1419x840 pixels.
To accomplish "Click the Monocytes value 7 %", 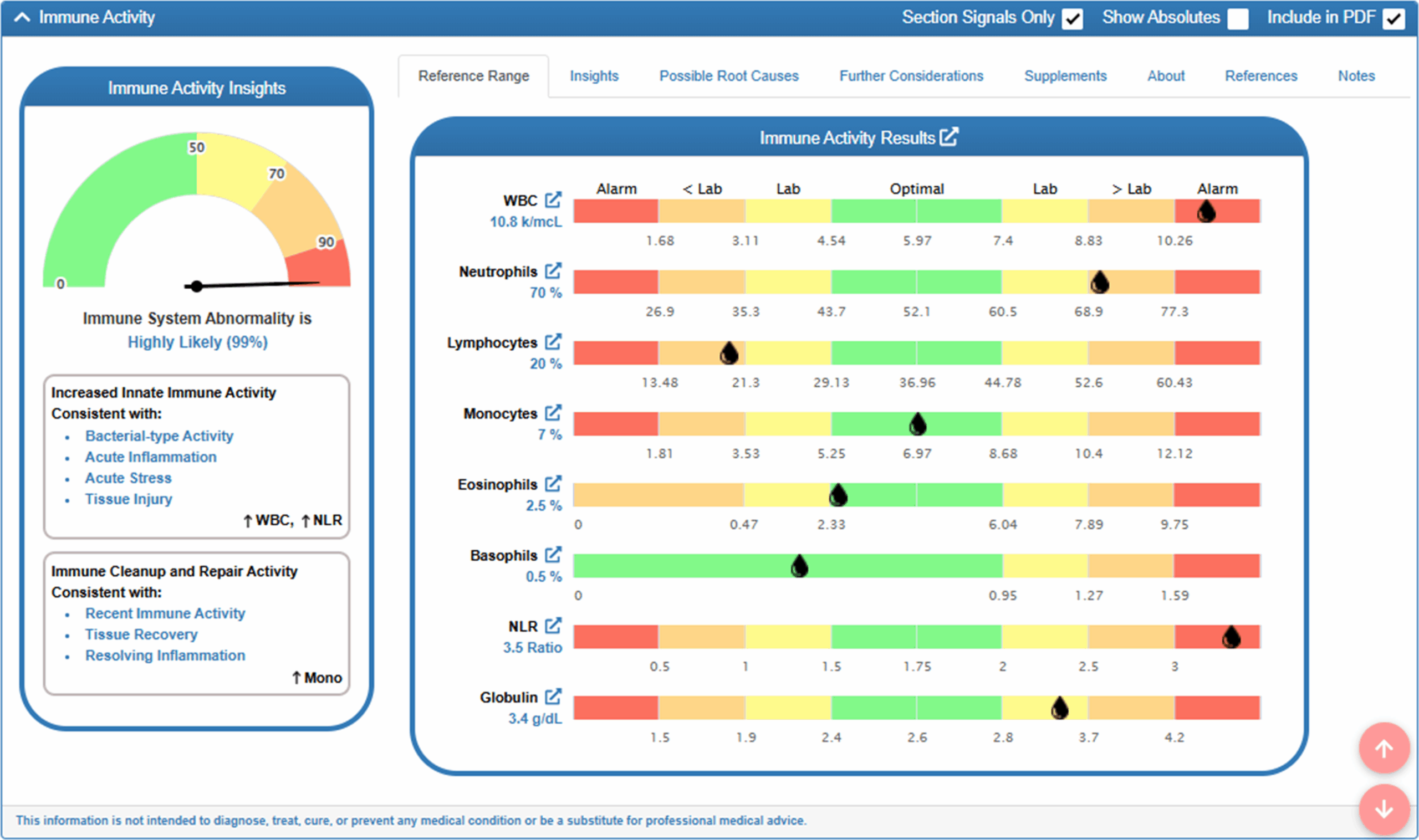I will [549, 435].
